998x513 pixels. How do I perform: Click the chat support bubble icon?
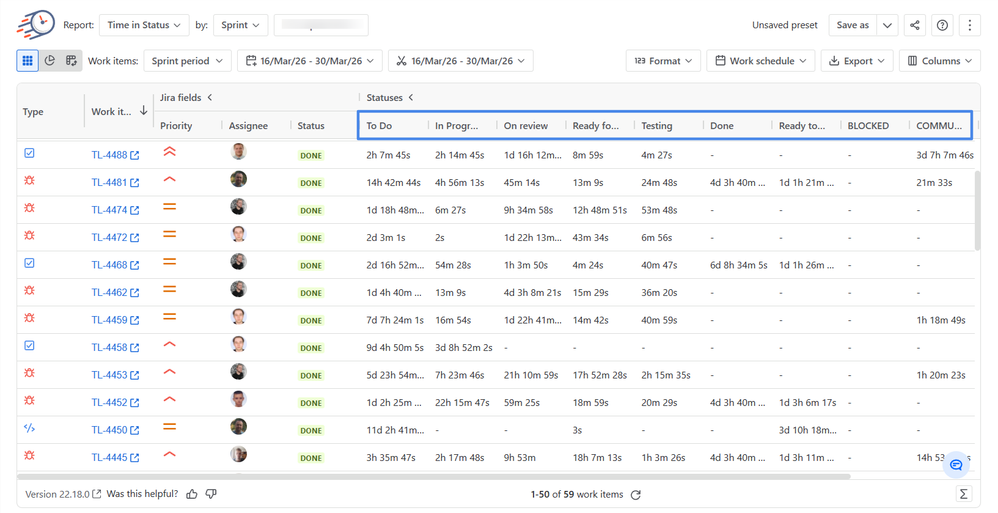(x=956, y=465)
